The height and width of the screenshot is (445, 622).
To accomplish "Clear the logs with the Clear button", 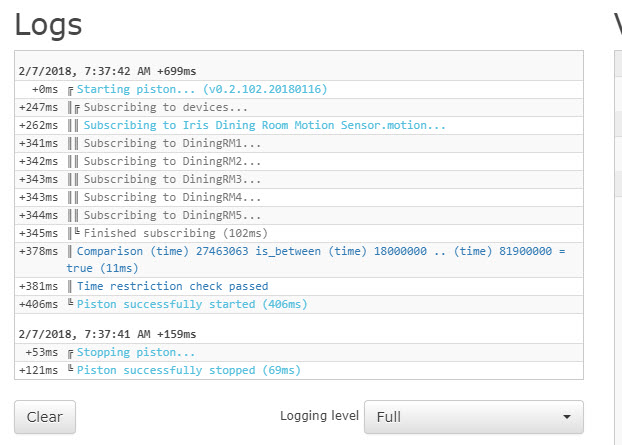I will (45, 417).
